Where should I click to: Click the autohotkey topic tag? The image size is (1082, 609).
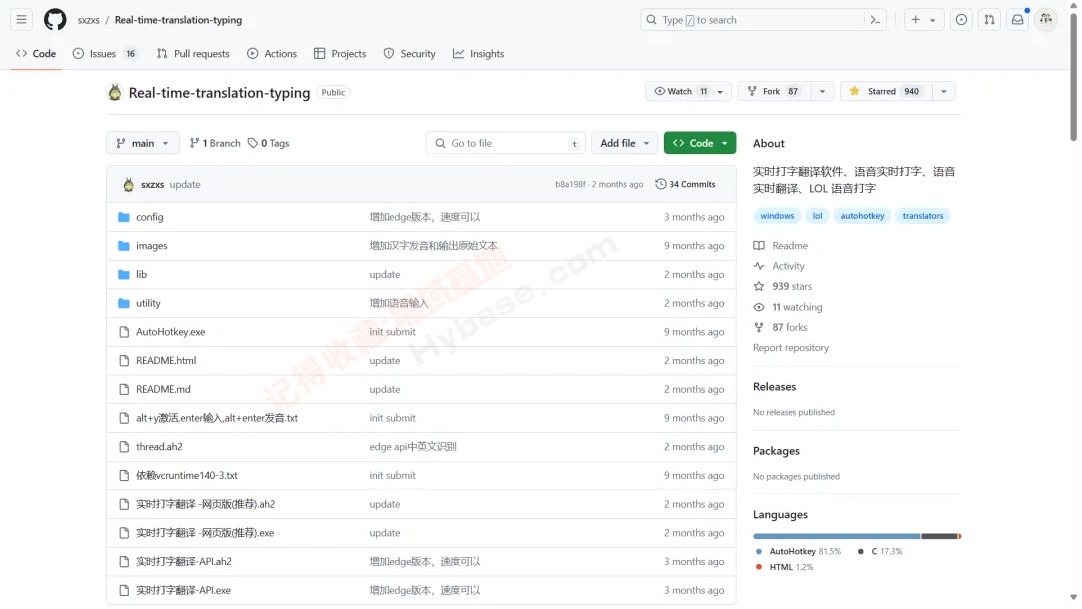point(862,216)
